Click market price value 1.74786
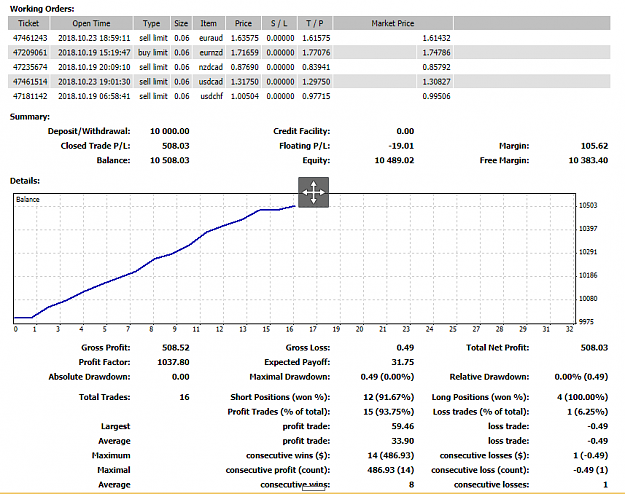Viewport: 625px width, 494px height. coord(436,53)
